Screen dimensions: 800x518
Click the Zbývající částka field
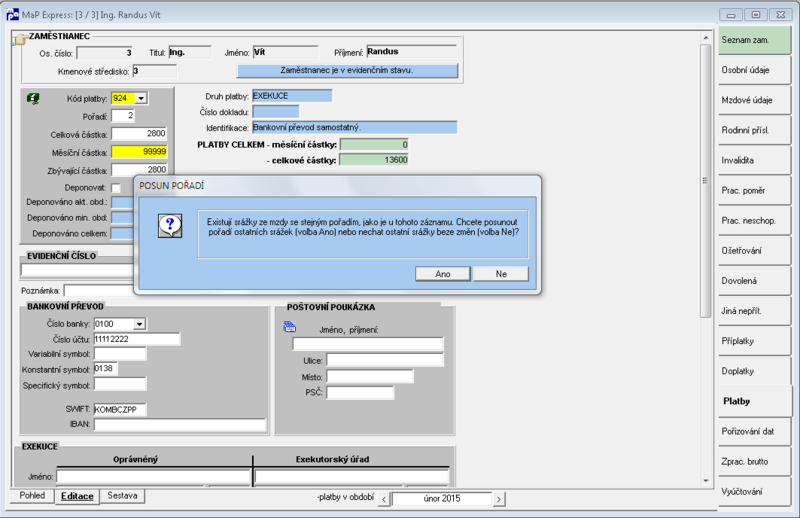[x=139, y=169]
